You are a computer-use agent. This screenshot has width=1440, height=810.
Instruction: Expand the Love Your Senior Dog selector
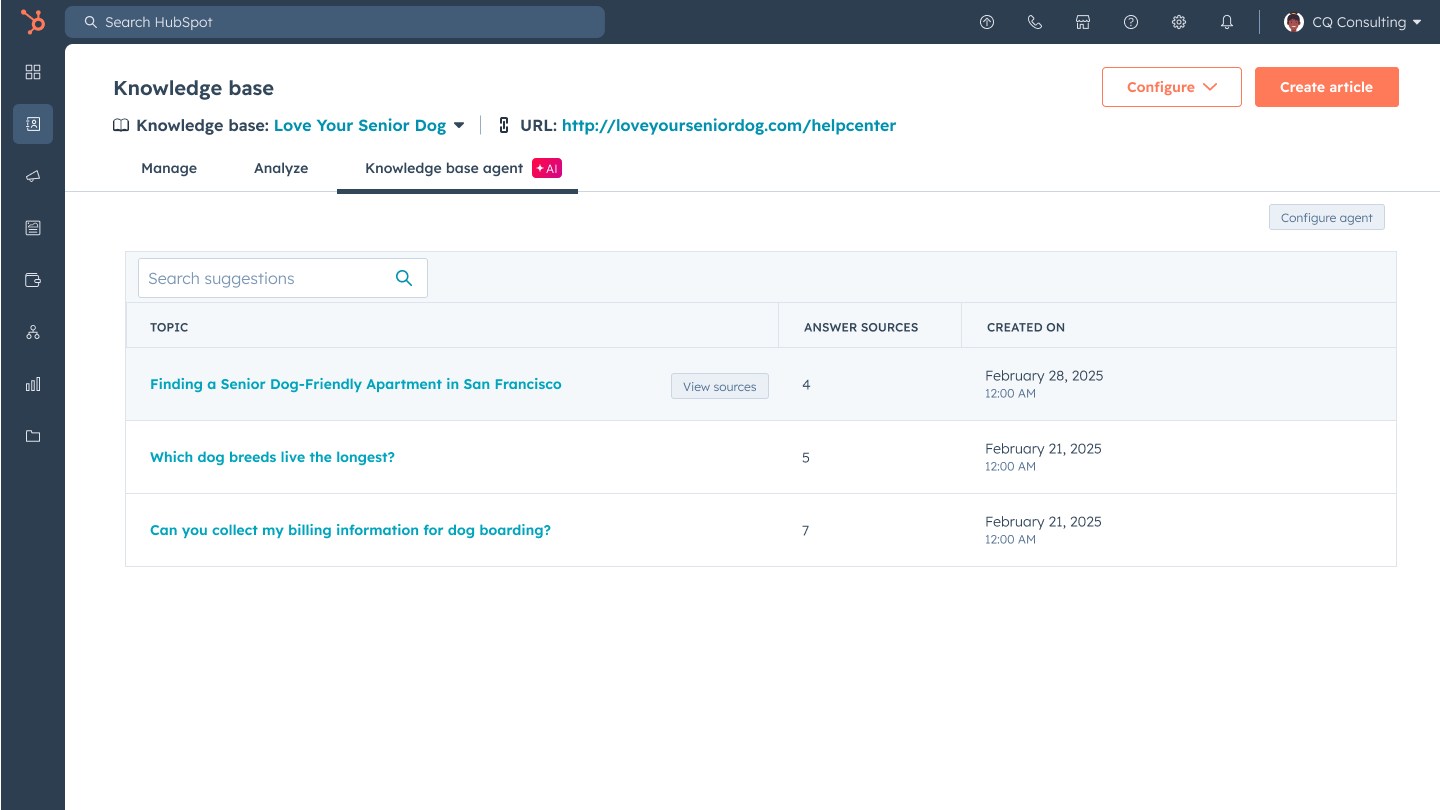(x=369, y=125)
